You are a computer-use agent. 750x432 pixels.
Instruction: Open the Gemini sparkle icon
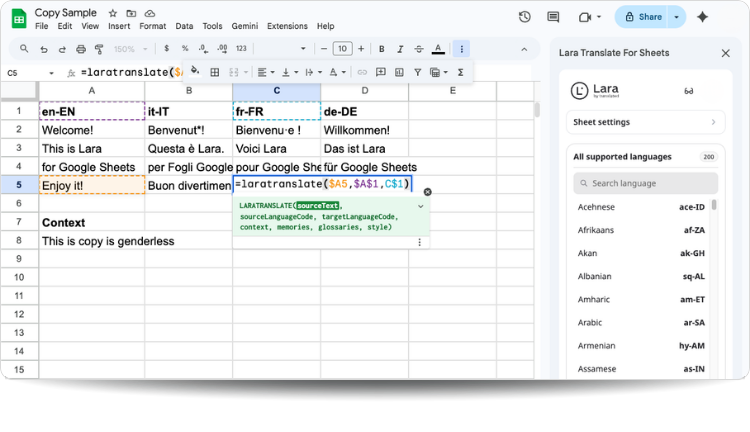(x=702, y=17)
